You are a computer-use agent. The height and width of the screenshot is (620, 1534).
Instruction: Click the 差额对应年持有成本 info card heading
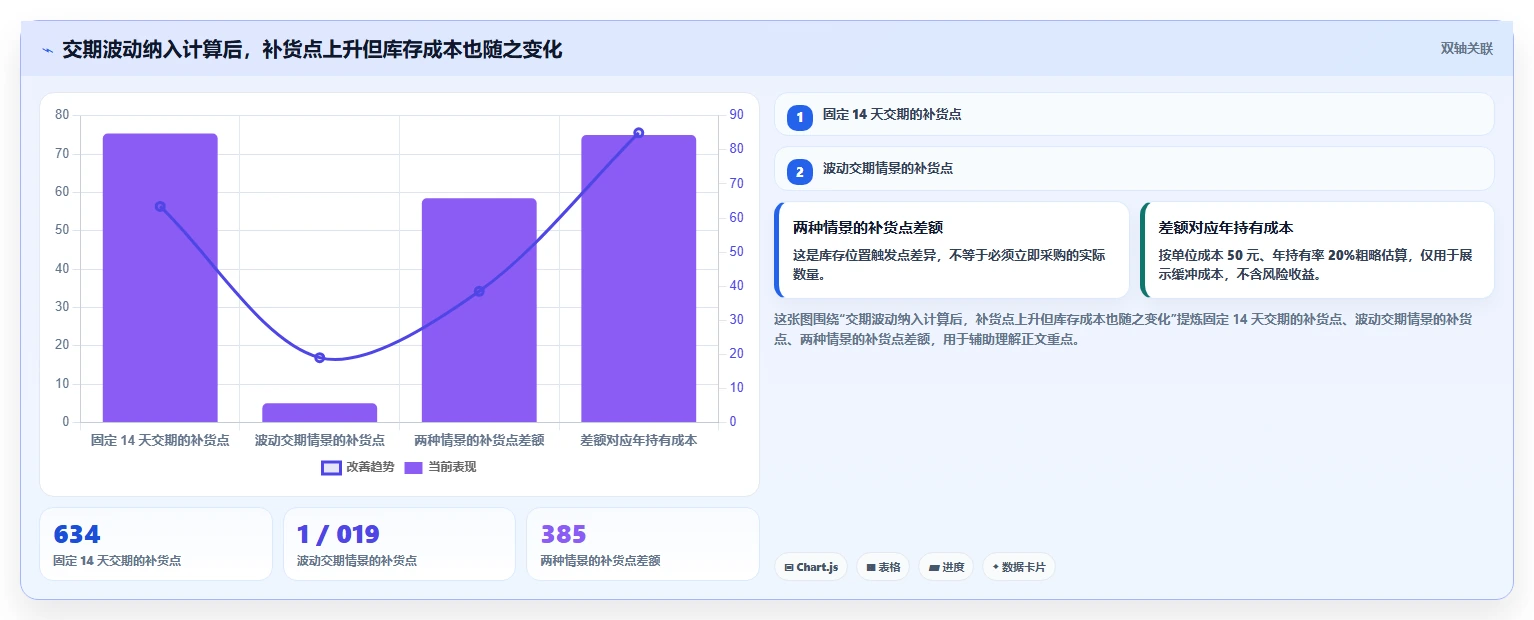[1226, 228]
